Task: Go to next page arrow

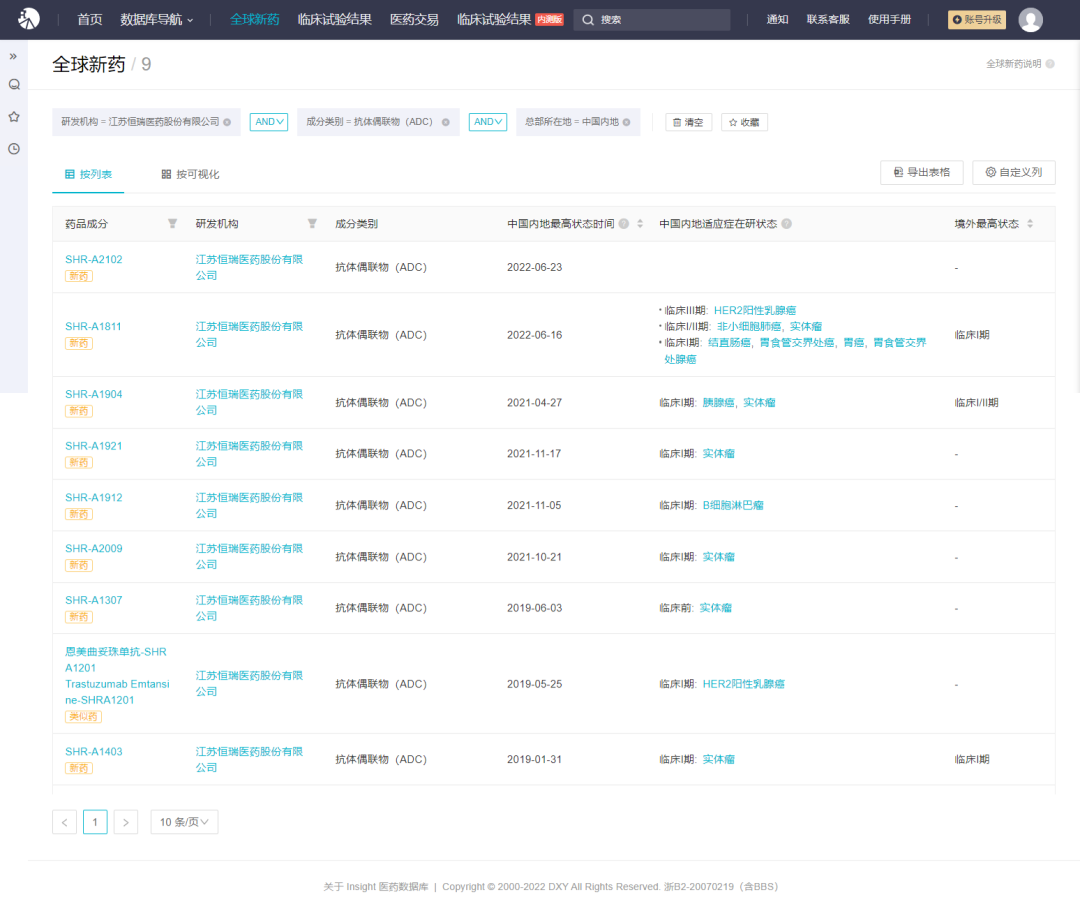Action: point(125,821)
